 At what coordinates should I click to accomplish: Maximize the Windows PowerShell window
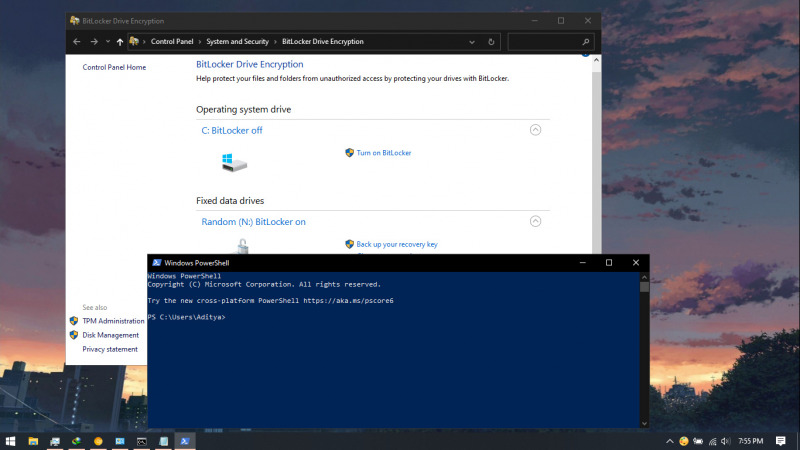pyautogui.click(x=609, y=263)
